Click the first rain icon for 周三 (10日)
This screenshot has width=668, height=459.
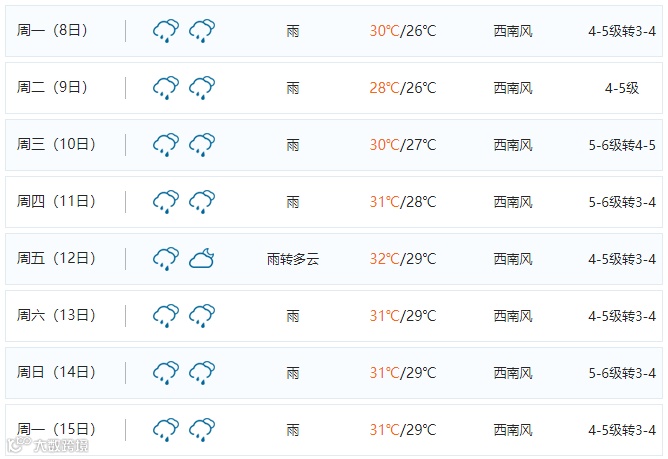[x=166, y=144]
